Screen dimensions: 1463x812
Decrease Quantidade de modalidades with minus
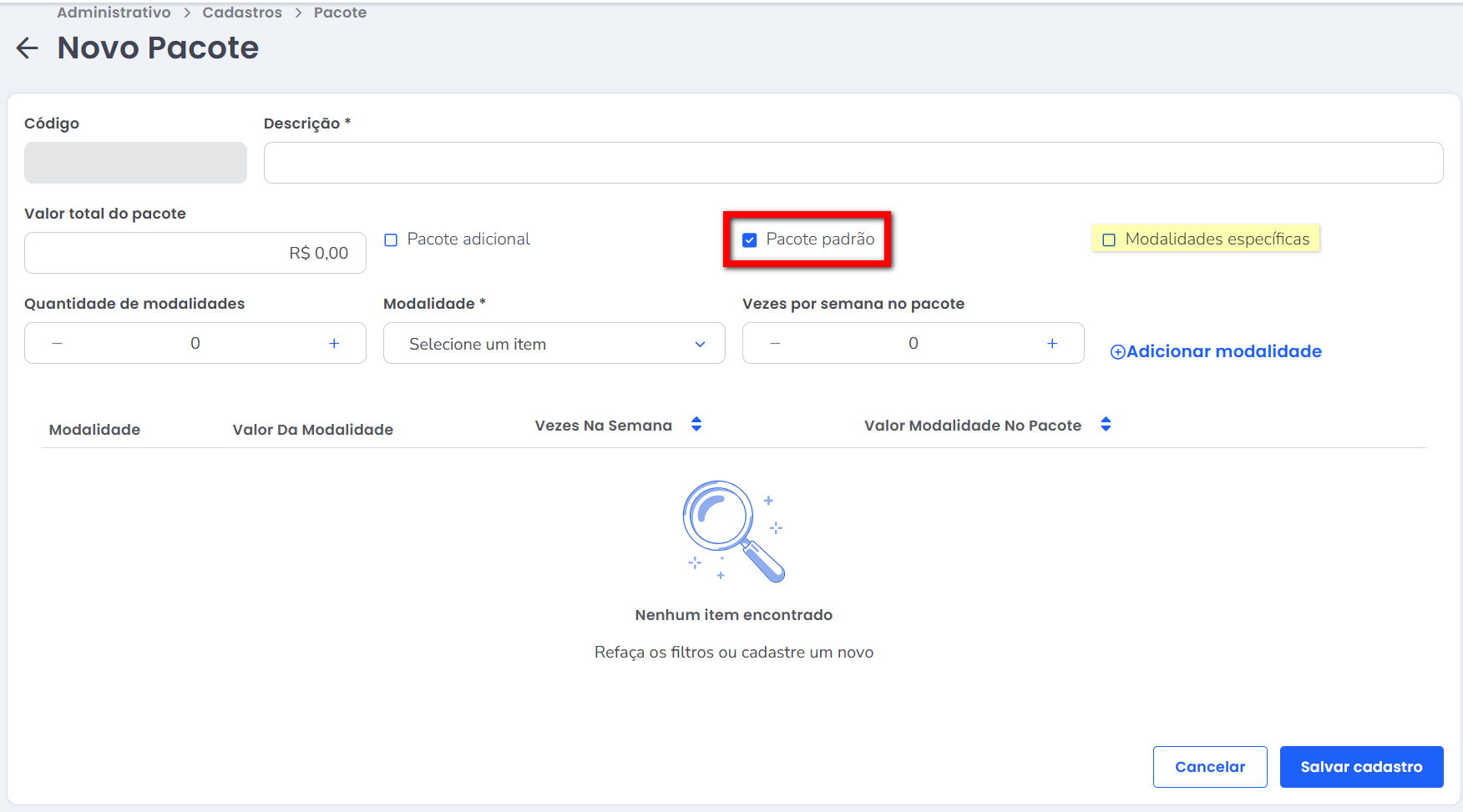click(57, 344)
